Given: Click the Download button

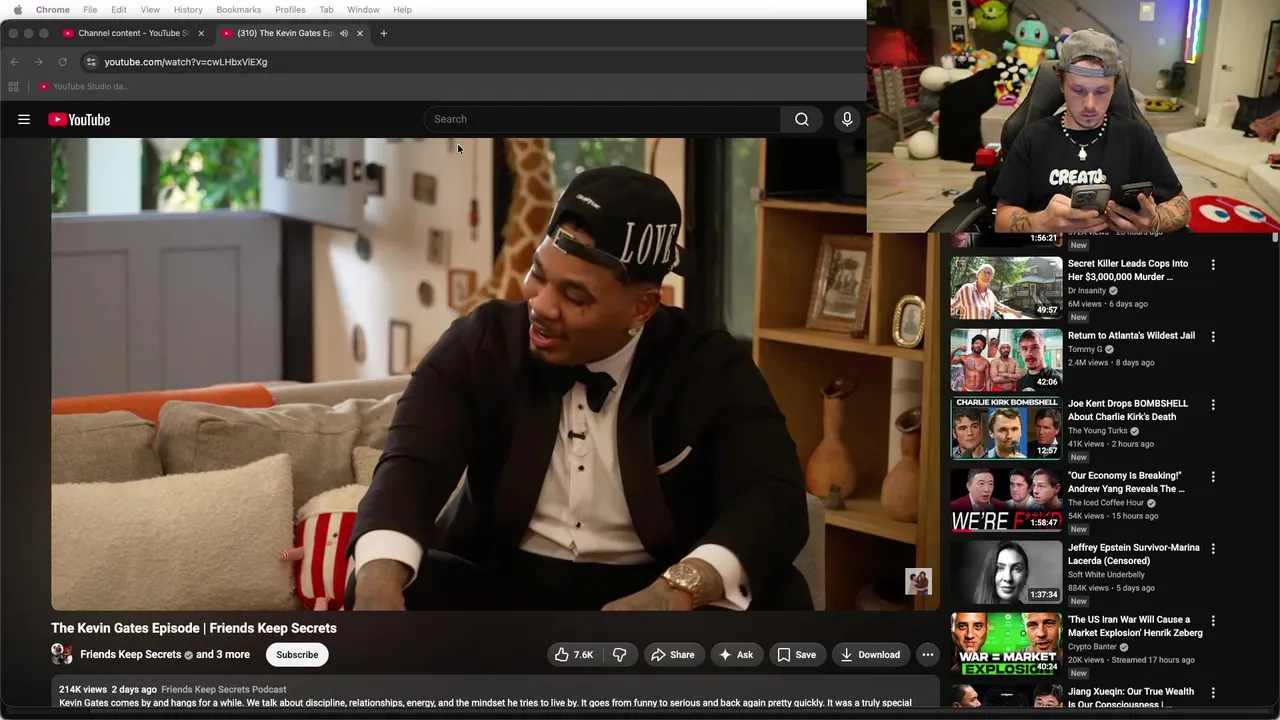Looking at the screenshot, I should (x=871, y=655).
